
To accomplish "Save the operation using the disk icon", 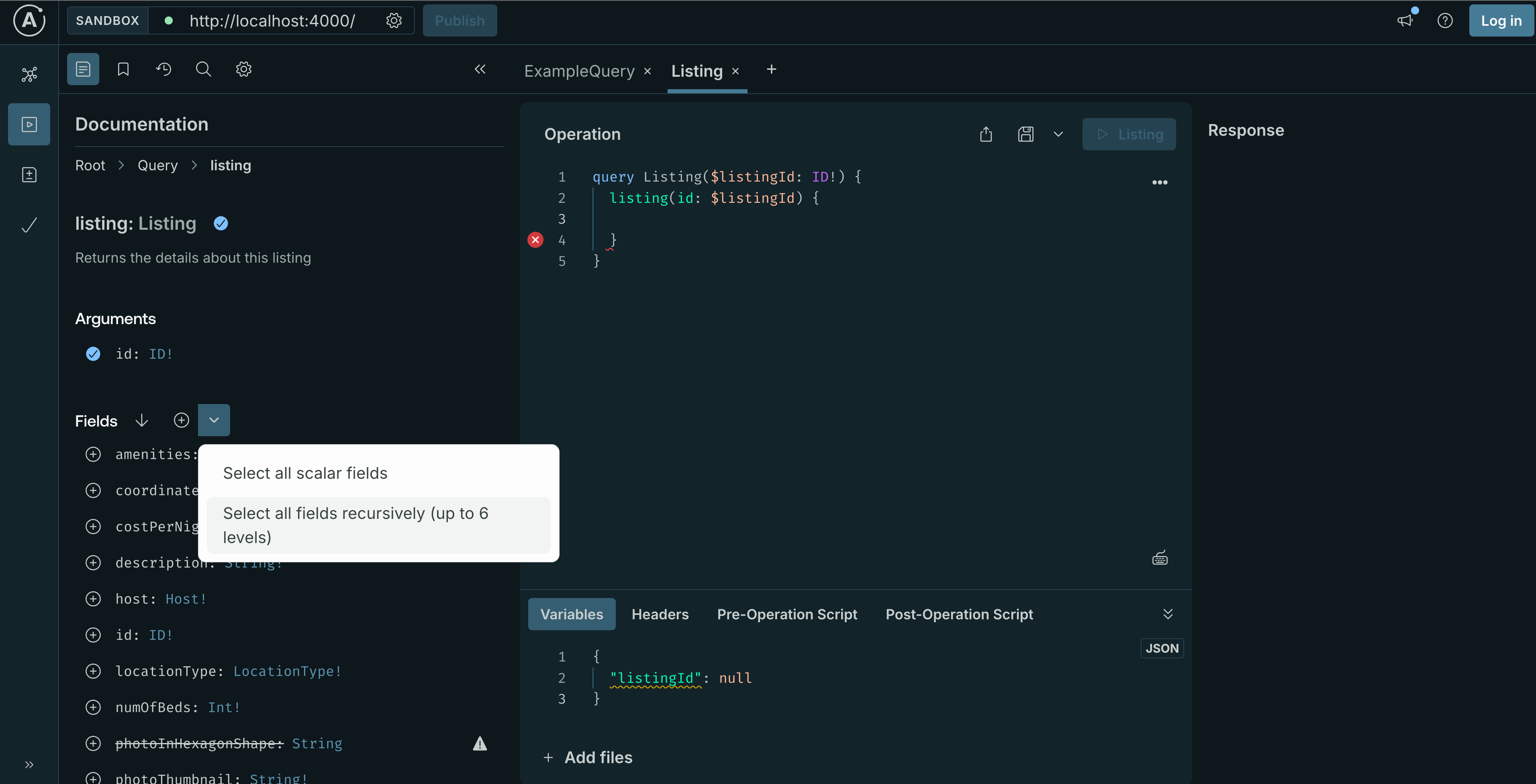I will pyautogui.click(x=1026, y=134).
